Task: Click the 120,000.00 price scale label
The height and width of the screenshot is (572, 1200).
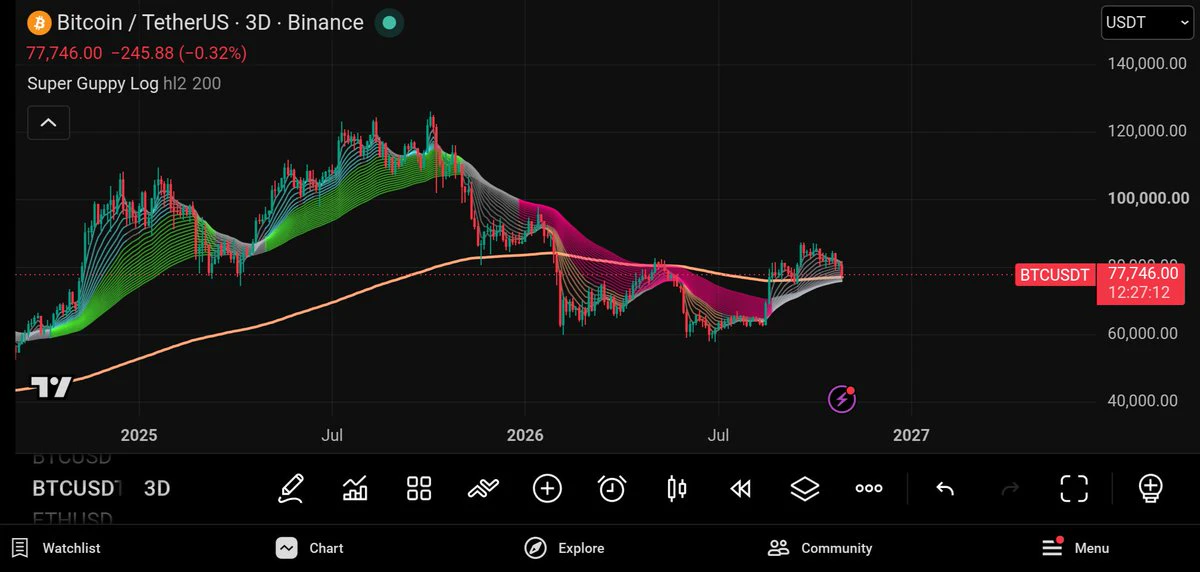Action: pyautogui.click(x=1147, y=130)
